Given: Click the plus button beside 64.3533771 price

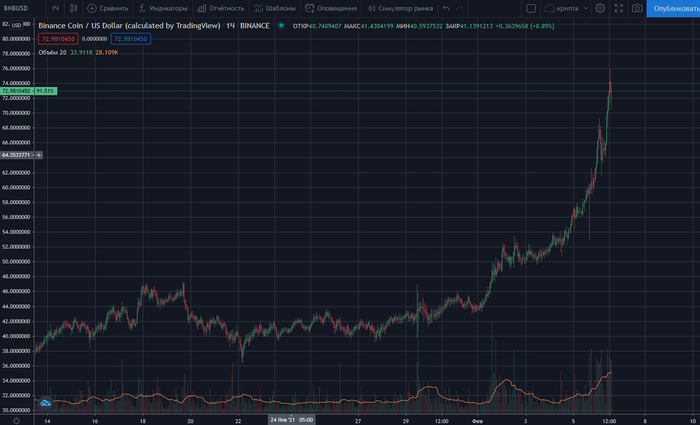Looking at the screenshot, I should pyautogui.click(x=39, y=155).
